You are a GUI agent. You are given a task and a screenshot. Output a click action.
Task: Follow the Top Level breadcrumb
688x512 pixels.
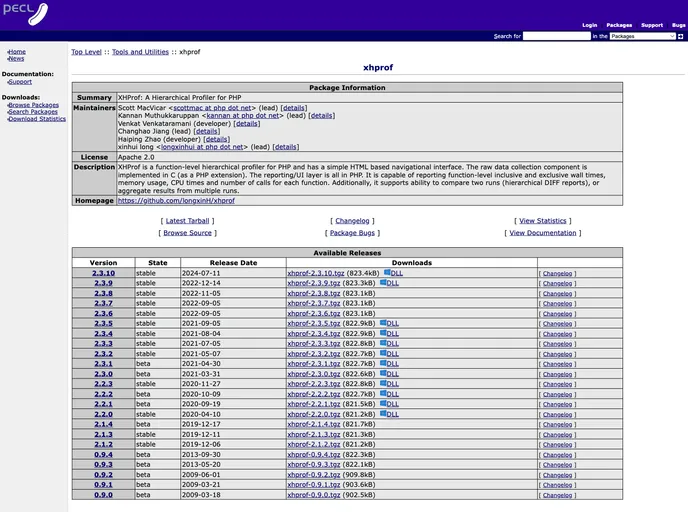86,52
